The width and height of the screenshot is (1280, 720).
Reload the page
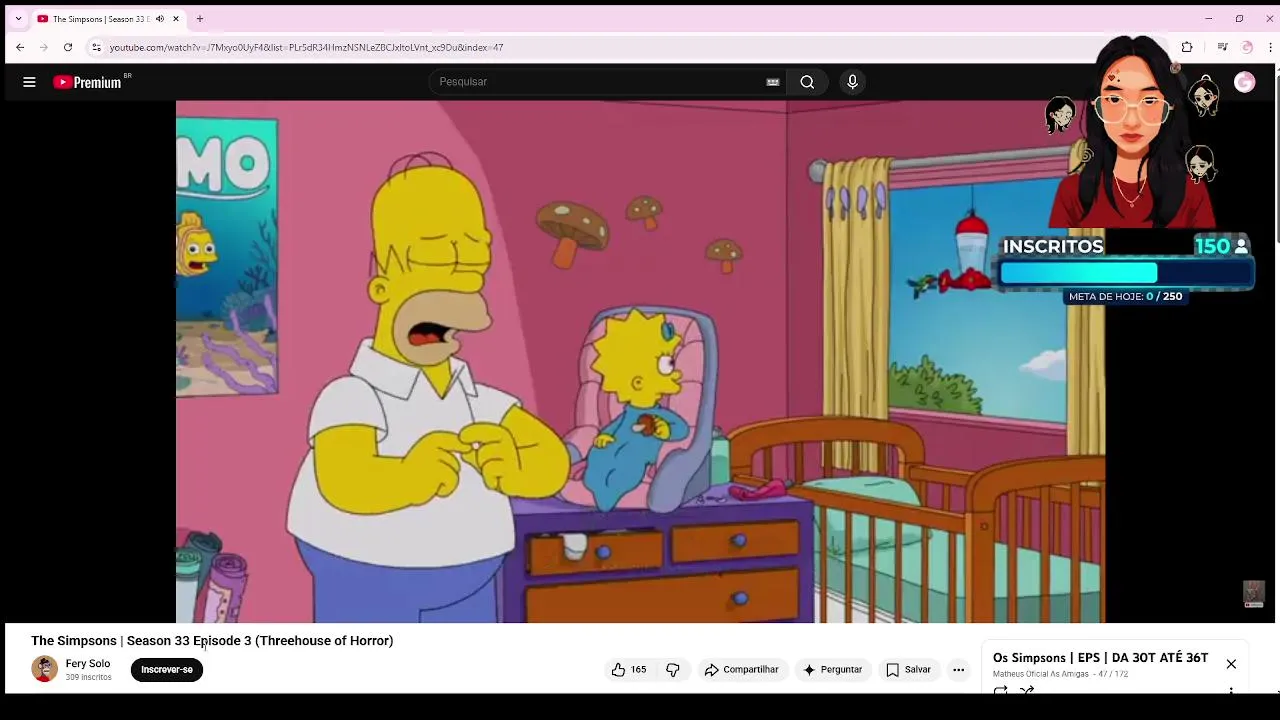point(68,47)
